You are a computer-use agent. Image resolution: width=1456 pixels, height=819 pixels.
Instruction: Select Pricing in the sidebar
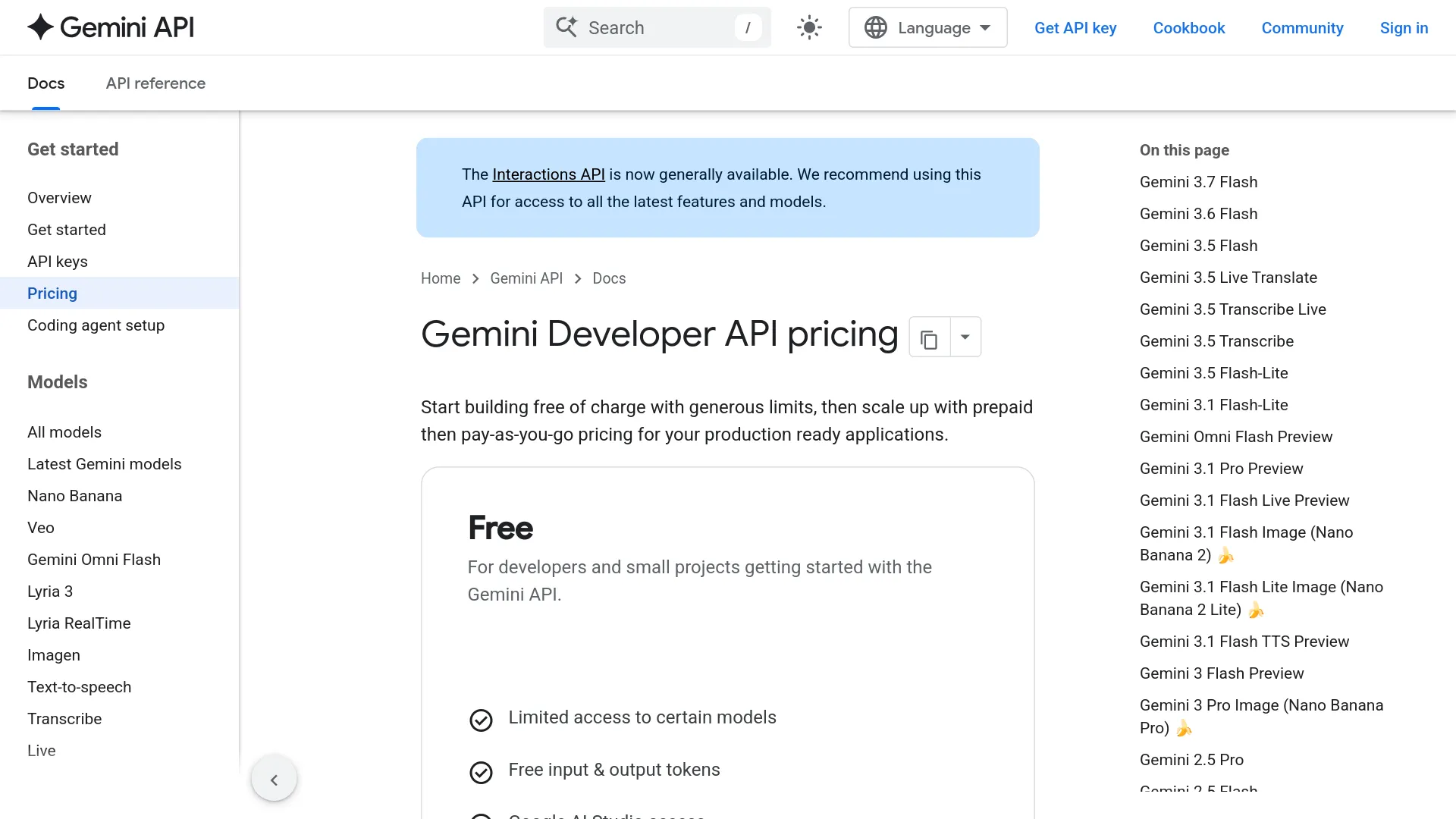pos(119,293)
